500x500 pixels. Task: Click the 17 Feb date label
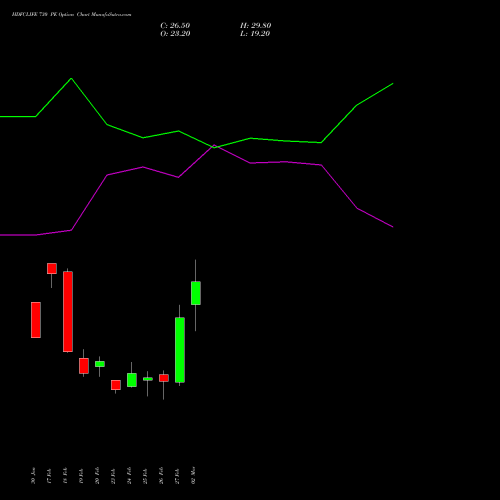49,476
